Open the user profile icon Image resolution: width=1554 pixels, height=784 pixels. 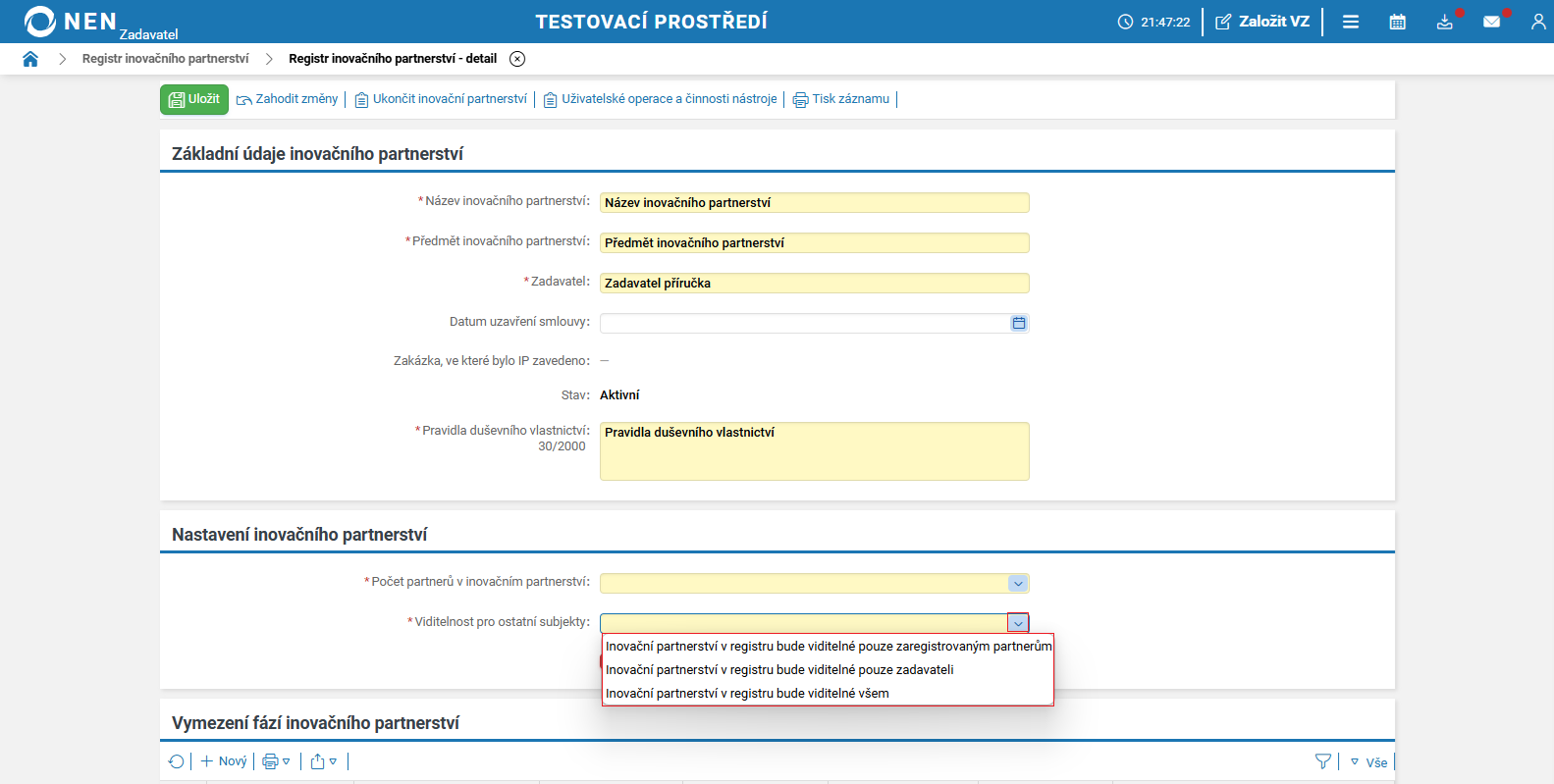[1537, 22]
